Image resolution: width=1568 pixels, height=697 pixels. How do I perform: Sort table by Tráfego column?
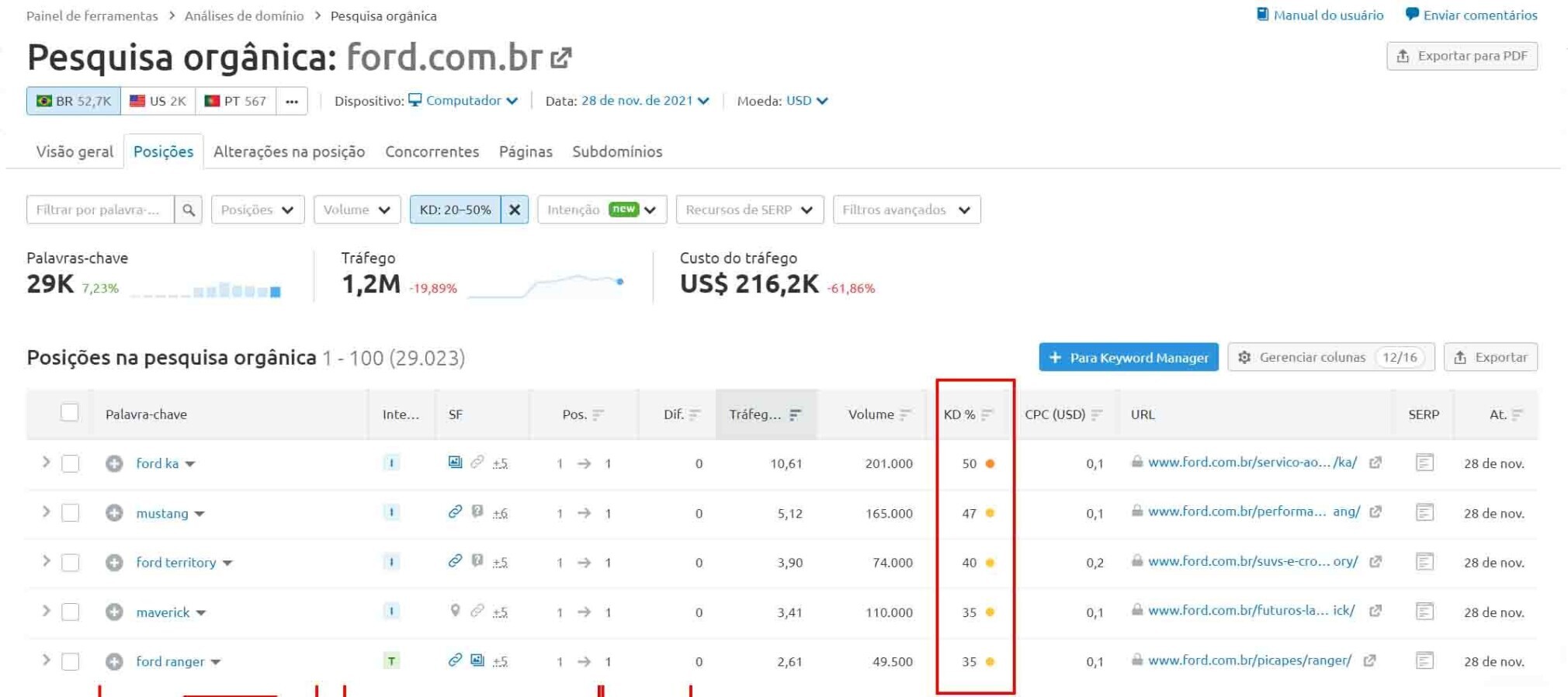click(x=765, y=414)
